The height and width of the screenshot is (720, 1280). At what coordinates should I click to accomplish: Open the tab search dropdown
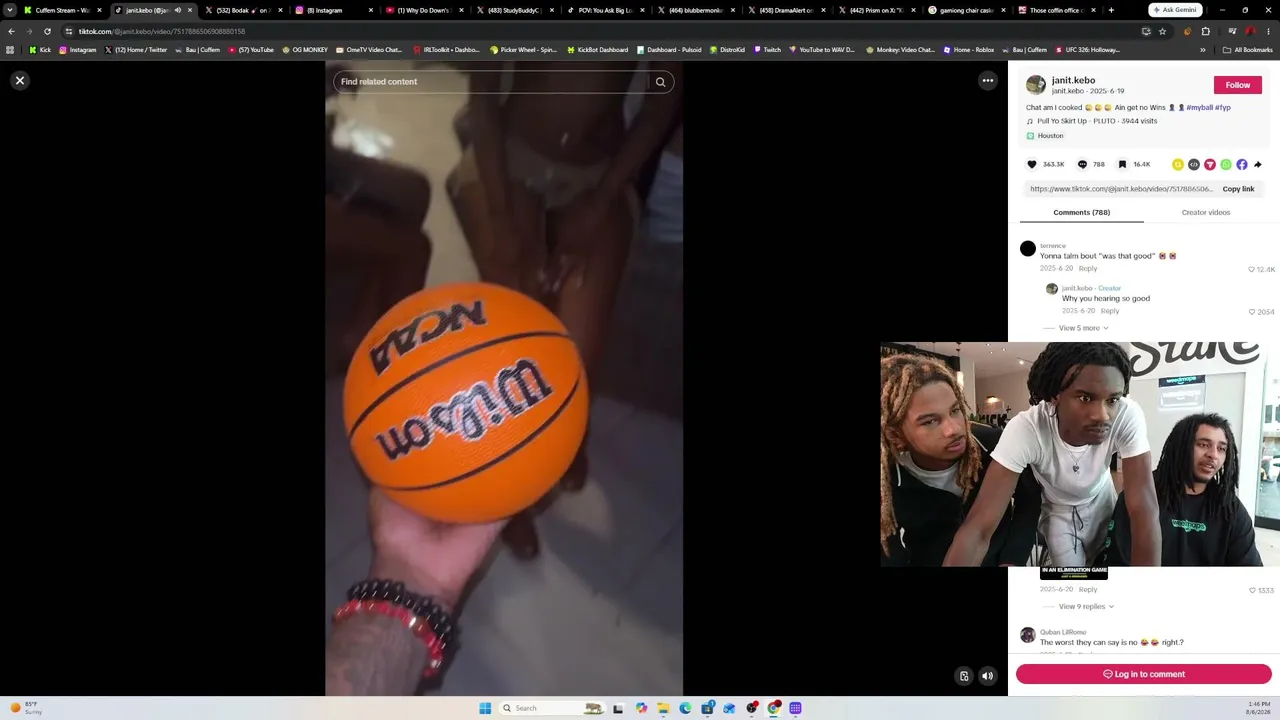pos(9,10)
